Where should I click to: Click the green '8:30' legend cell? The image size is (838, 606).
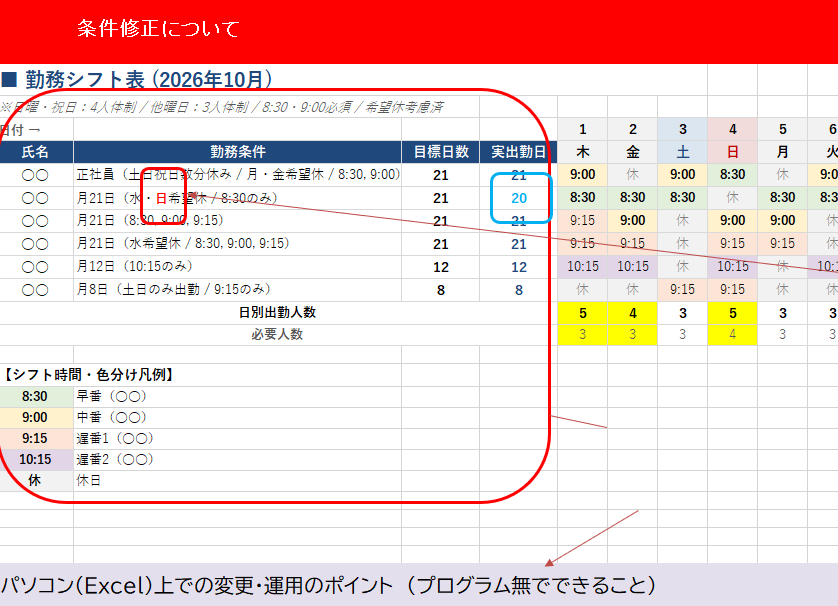point(35,397)
